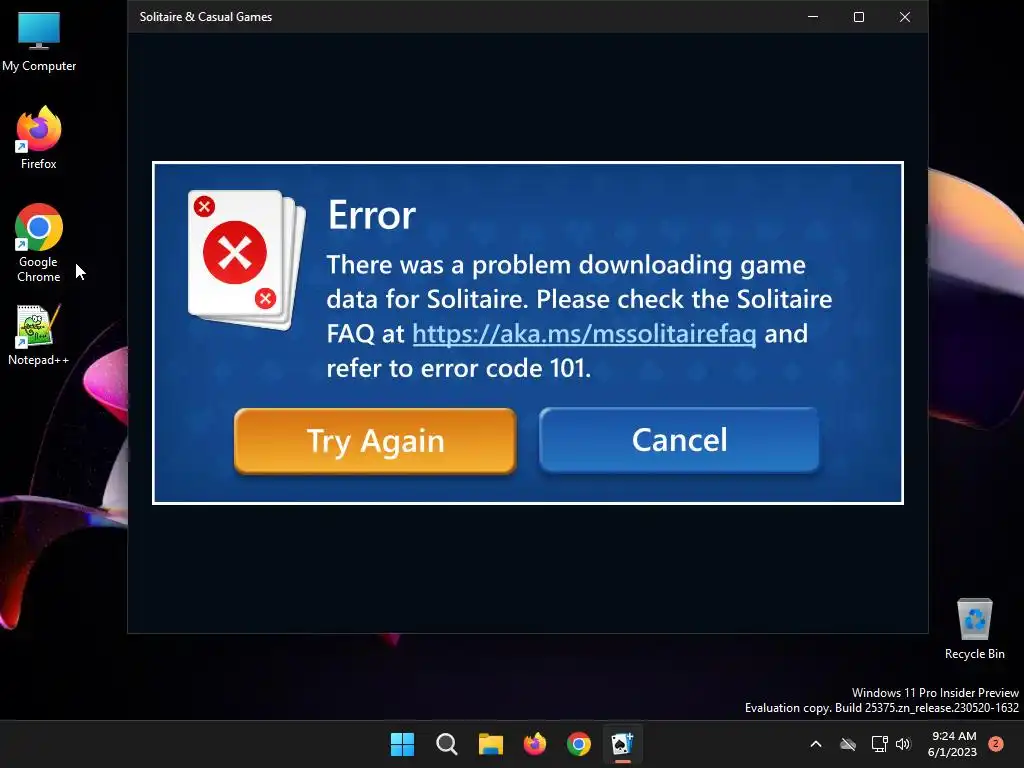Click the volume speaker tray icon

pos(903,744)
